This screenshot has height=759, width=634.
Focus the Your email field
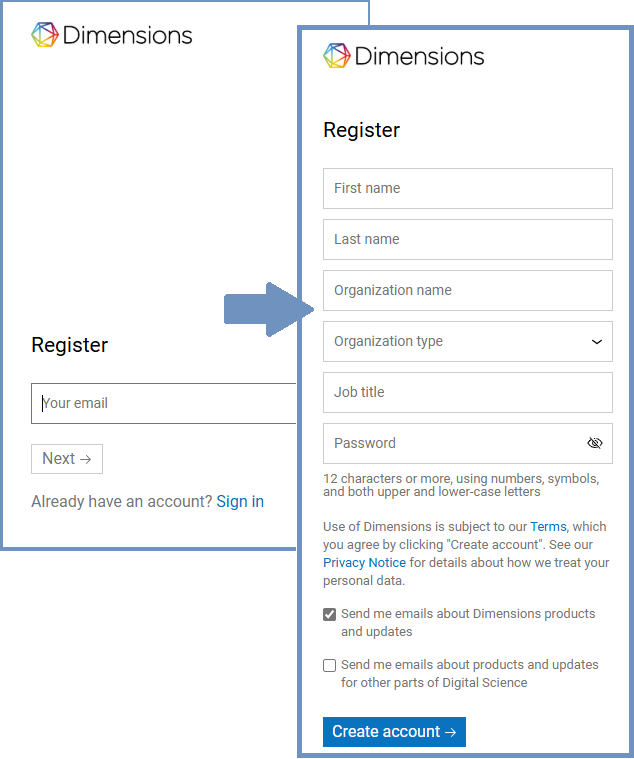point(165,403)
